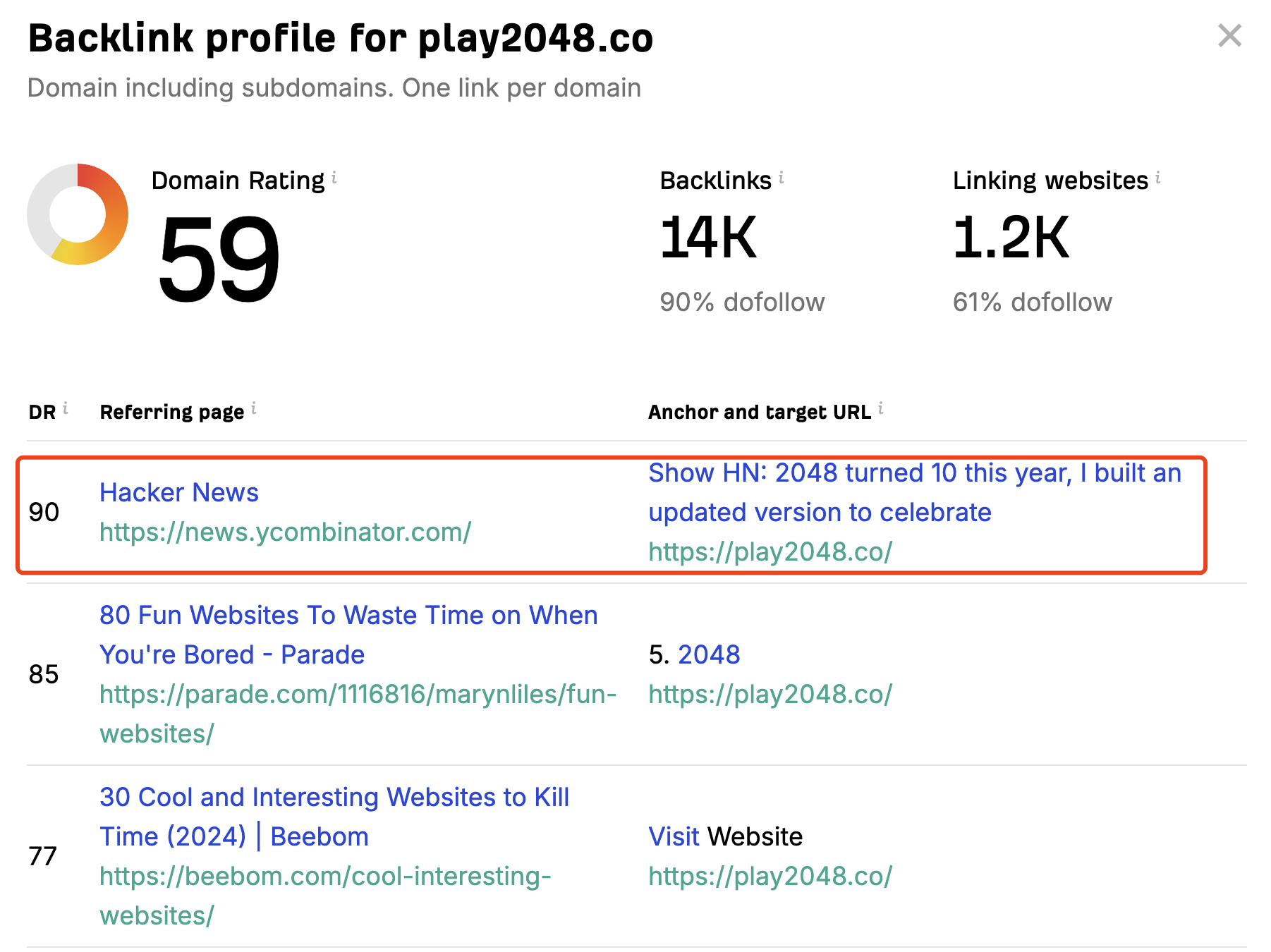Click the 2048 anchor link

(709, 654)
